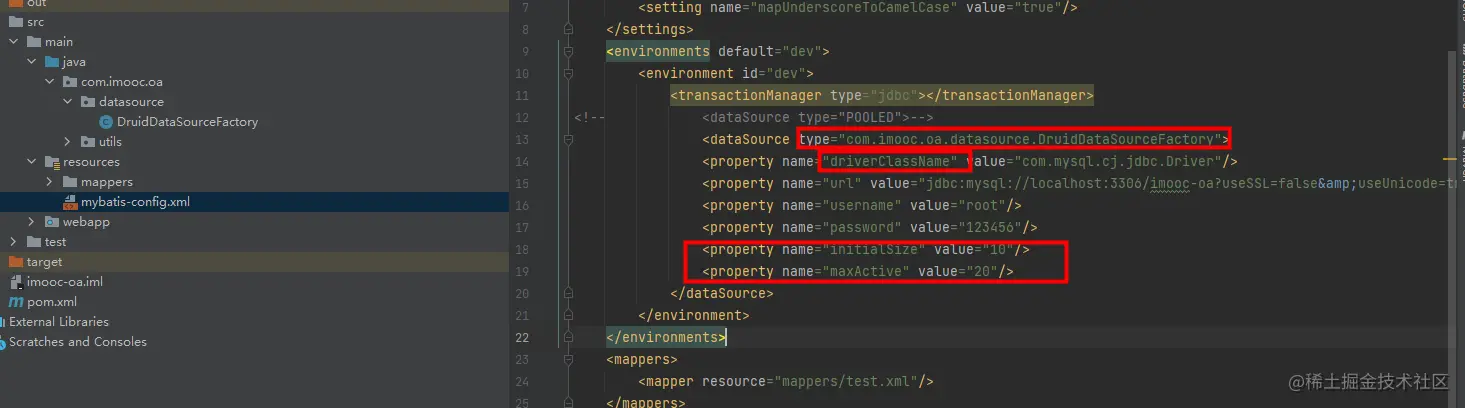Screen dimensions: 1465x408
Task: Click the target folder icon
Action: tap(17, 262)
